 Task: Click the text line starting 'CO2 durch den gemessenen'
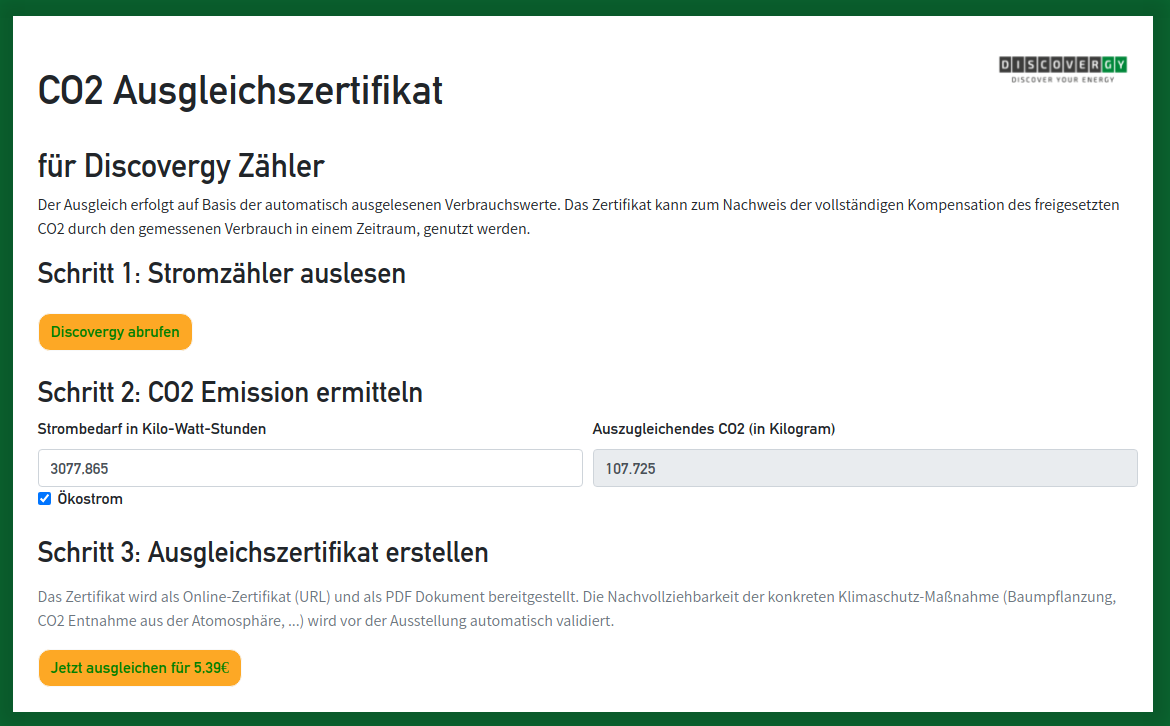[284, 229]
